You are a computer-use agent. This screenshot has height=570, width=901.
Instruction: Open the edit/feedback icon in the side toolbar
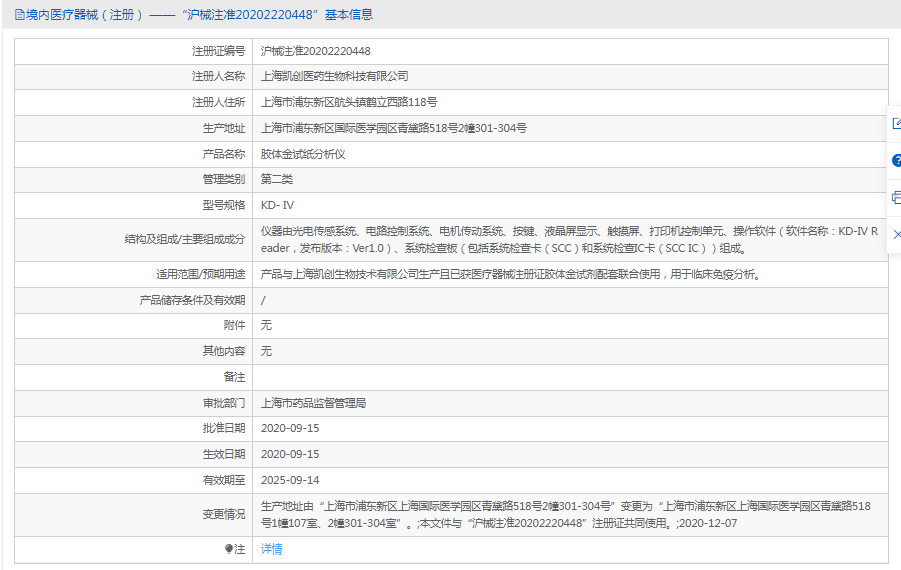pos(896,124)
